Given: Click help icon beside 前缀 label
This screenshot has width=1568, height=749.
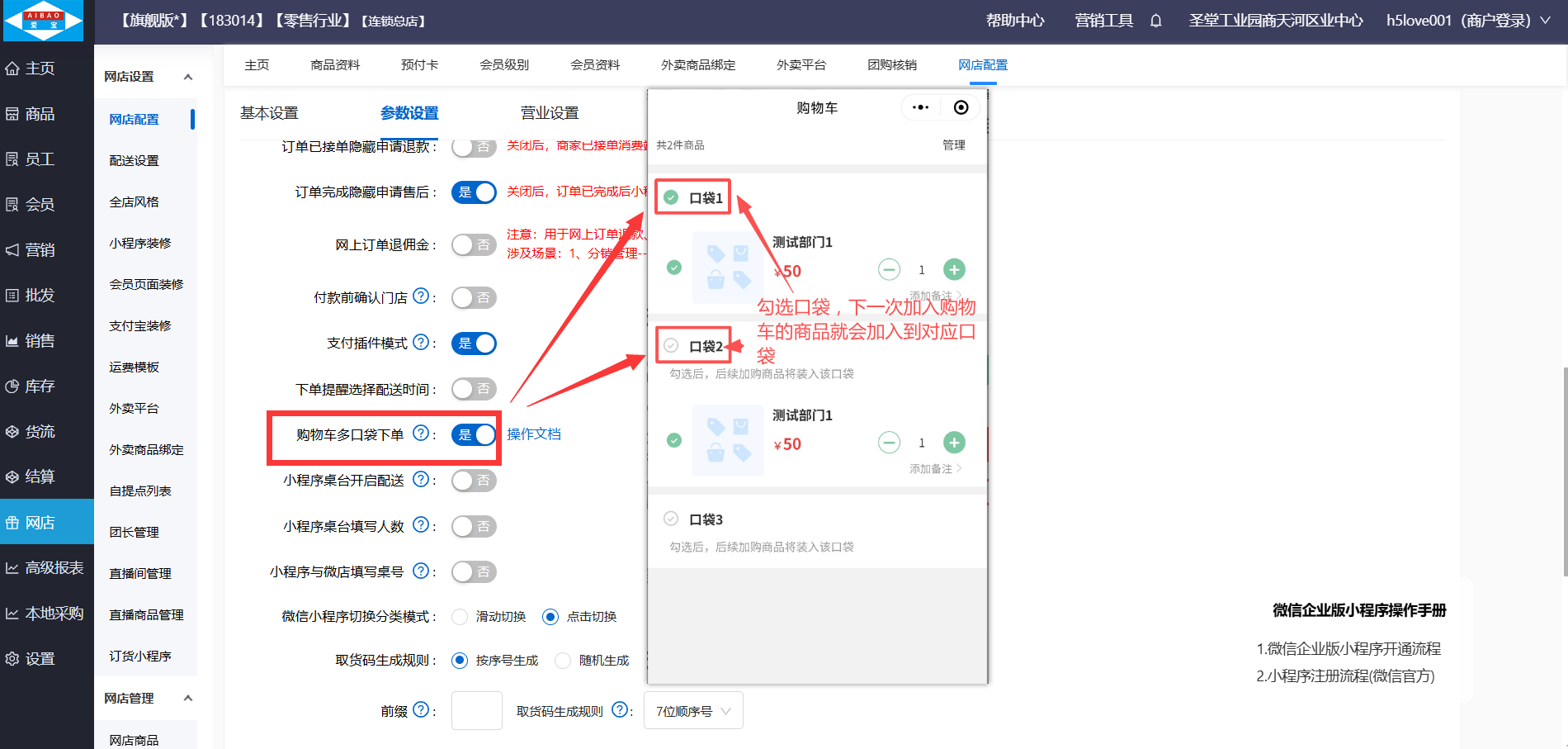Looking at the screenshot, I should point(421,709).
